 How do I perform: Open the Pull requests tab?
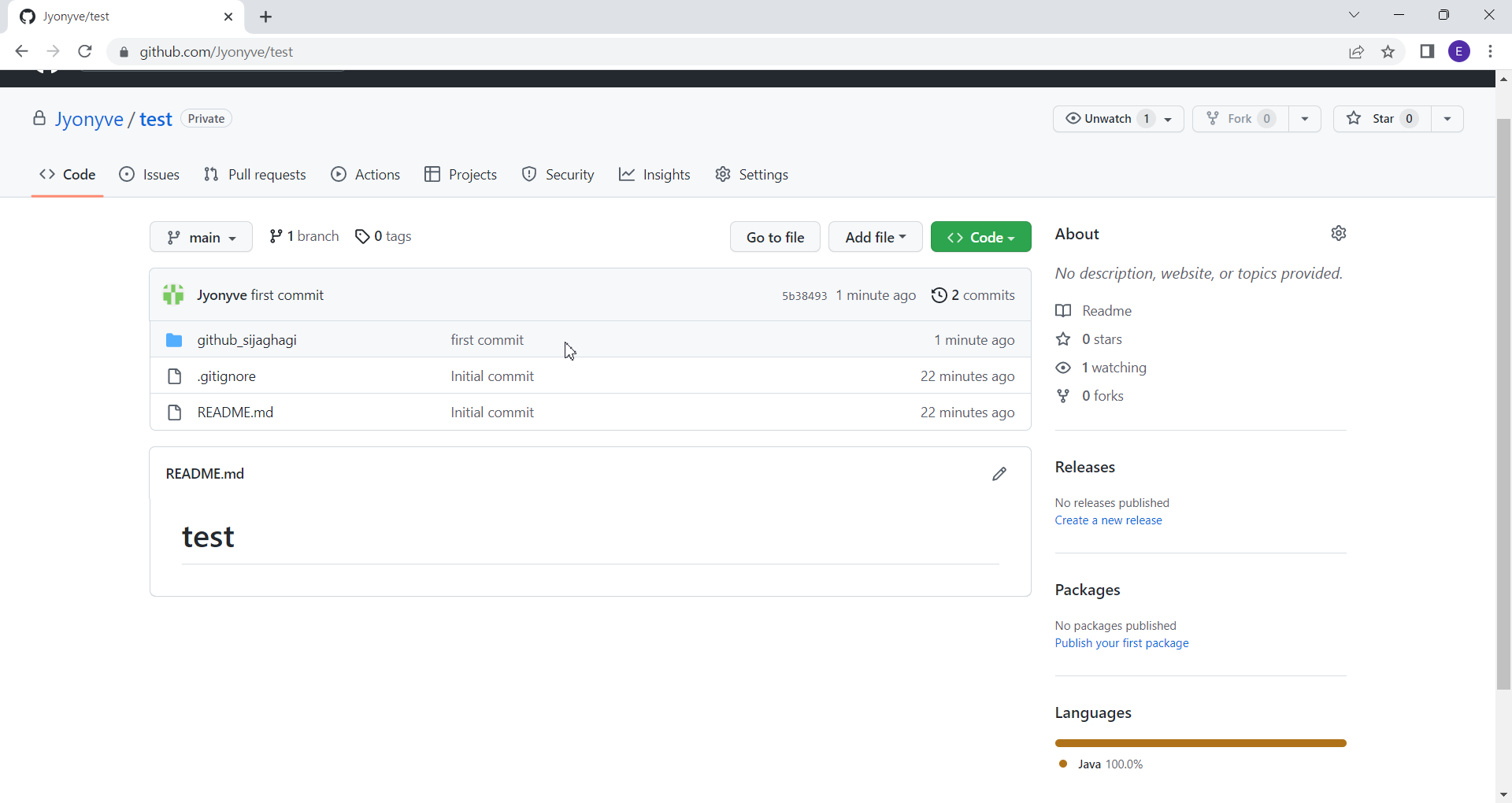255,175
